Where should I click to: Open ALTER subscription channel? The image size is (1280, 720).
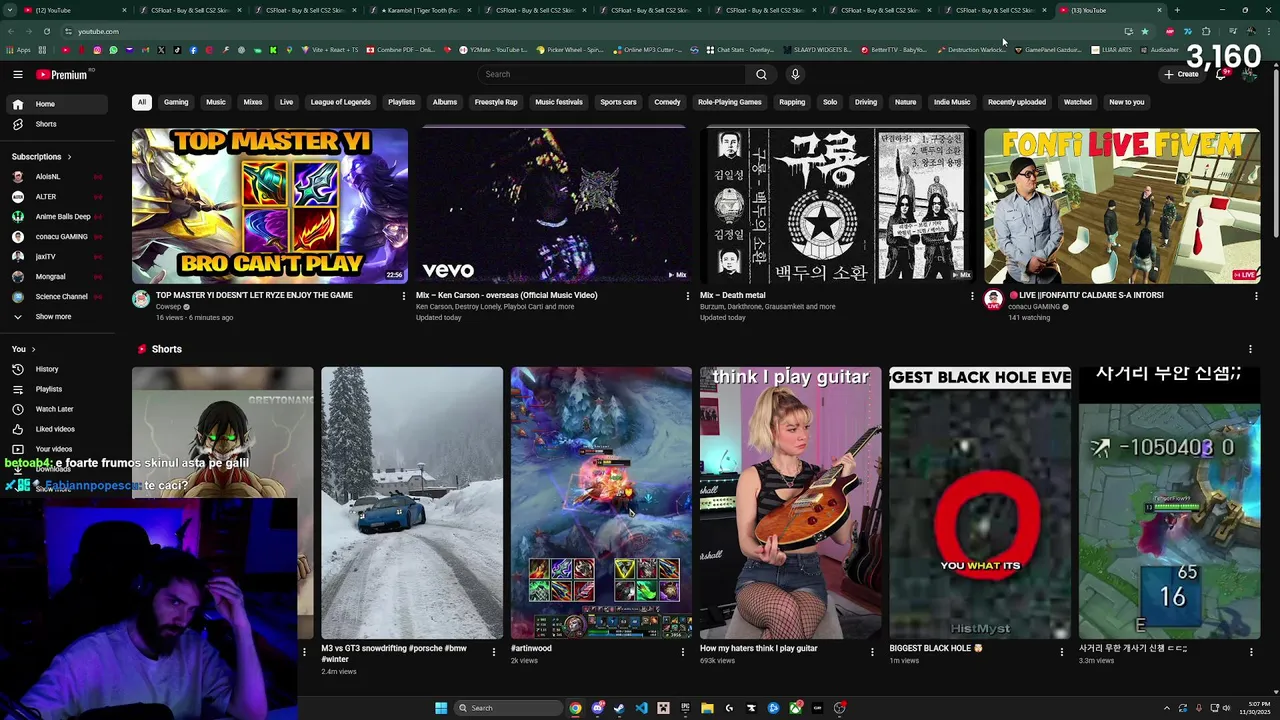tap(55, 197)
